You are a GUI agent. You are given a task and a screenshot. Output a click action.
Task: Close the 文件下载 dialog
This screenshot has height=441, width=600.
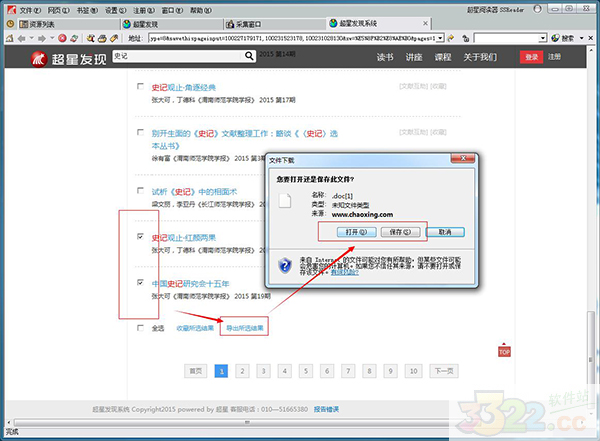pyautogui.click(x=463, y=158)
